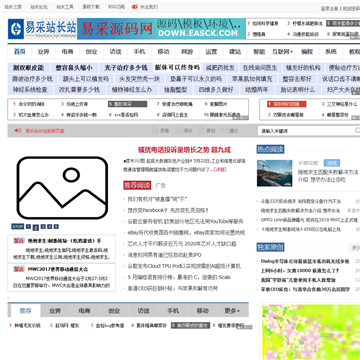360x360 pixels.
Task: Click ad link 苹果肌如何填充
Action: (x=252, y=79)
